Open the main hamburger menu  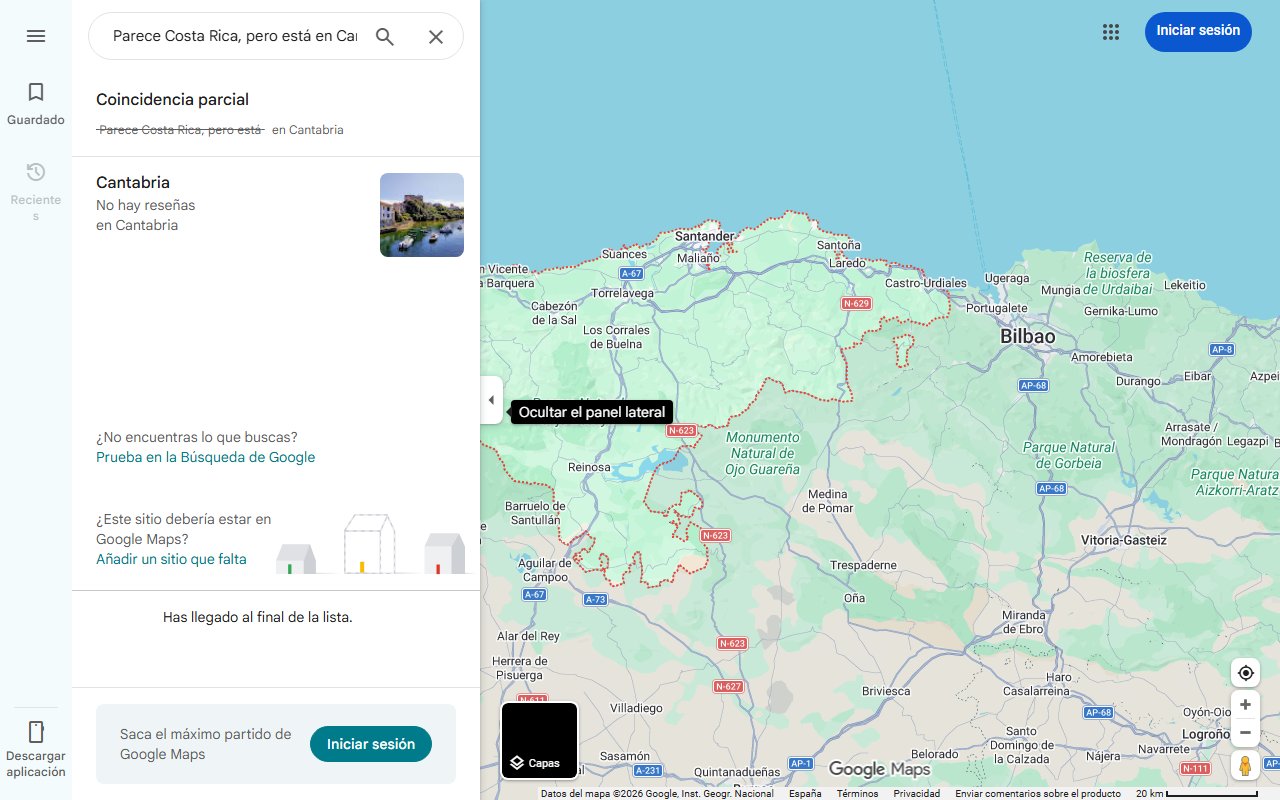click(x=36, y=36)
